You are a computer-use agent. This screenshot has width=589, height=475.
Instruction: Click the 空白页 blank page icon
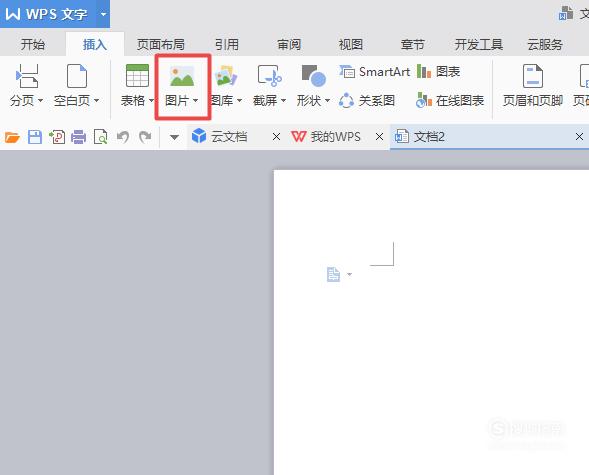tap(77, 76)
